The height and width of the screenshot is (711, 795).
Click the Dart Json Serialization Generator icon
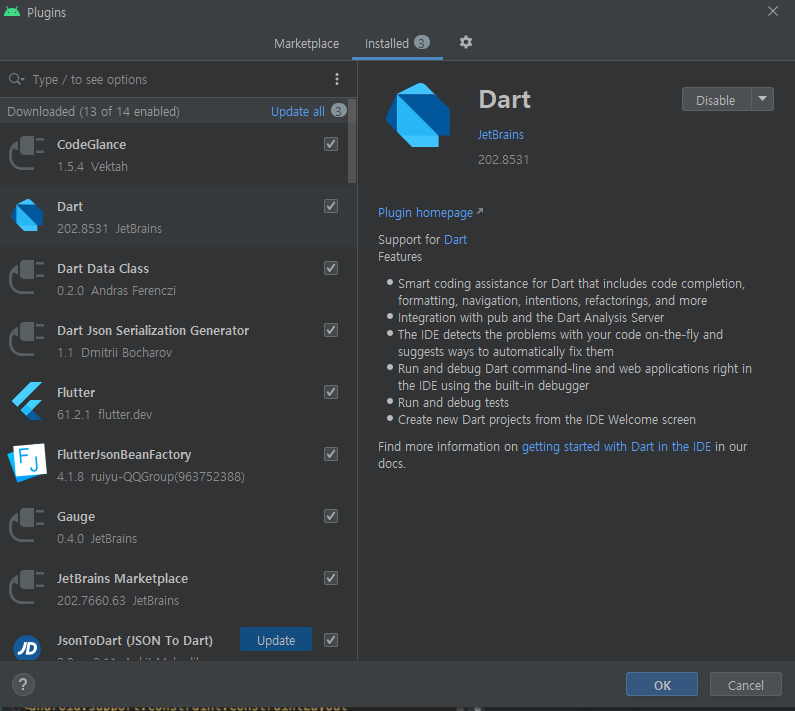(x=27, y=339)
